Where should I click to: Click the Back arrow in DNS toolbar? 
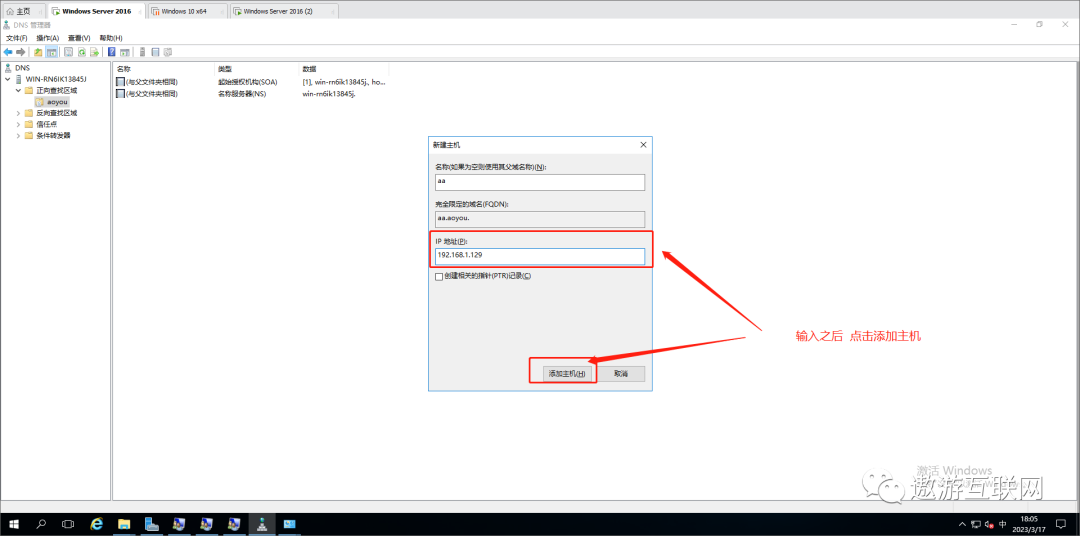pyautogui.click(x=8, y=52)
